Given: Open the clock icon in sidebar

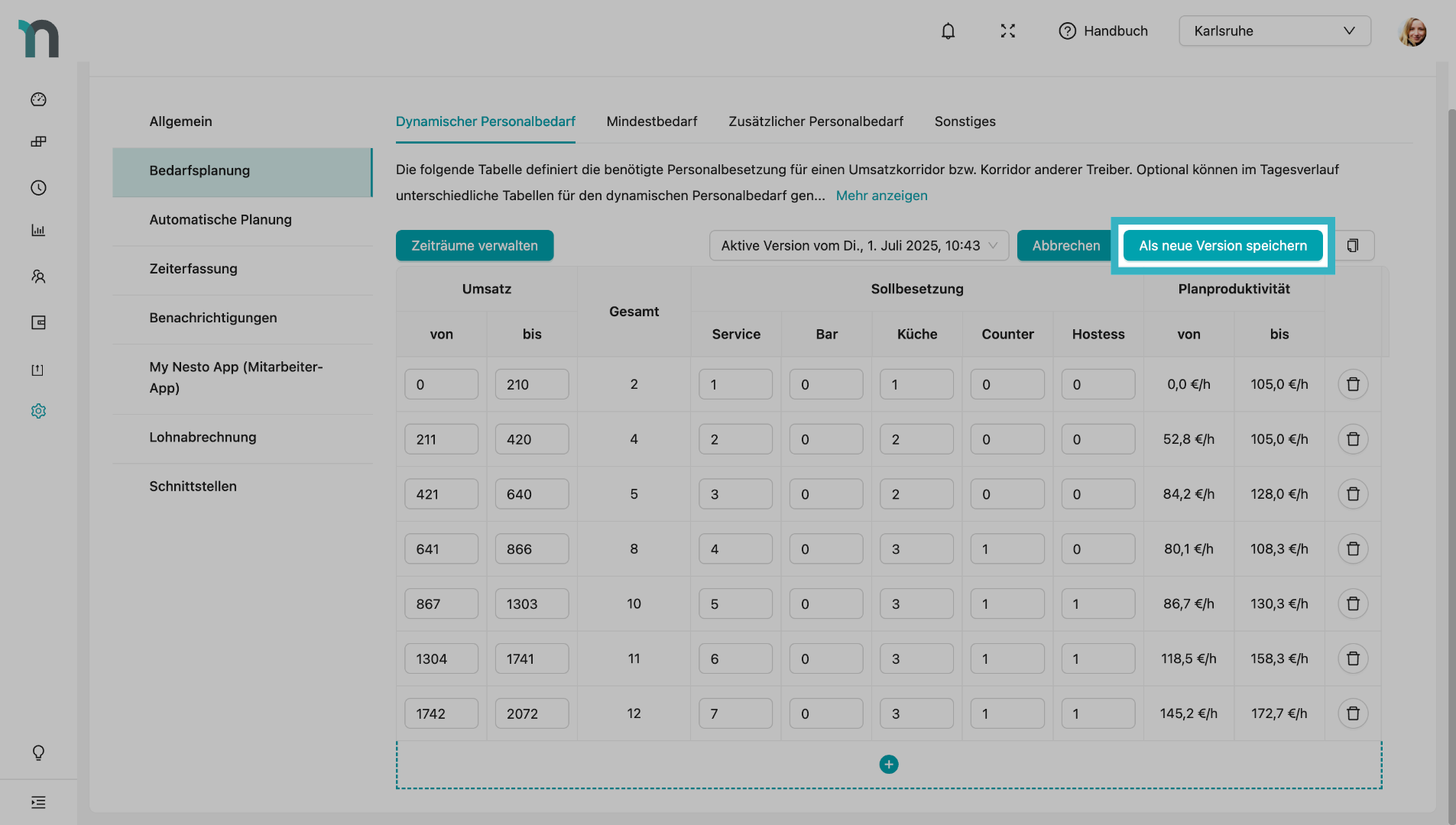Looking at the screenshot, I should pyautogui.click(x=38, y=188).
